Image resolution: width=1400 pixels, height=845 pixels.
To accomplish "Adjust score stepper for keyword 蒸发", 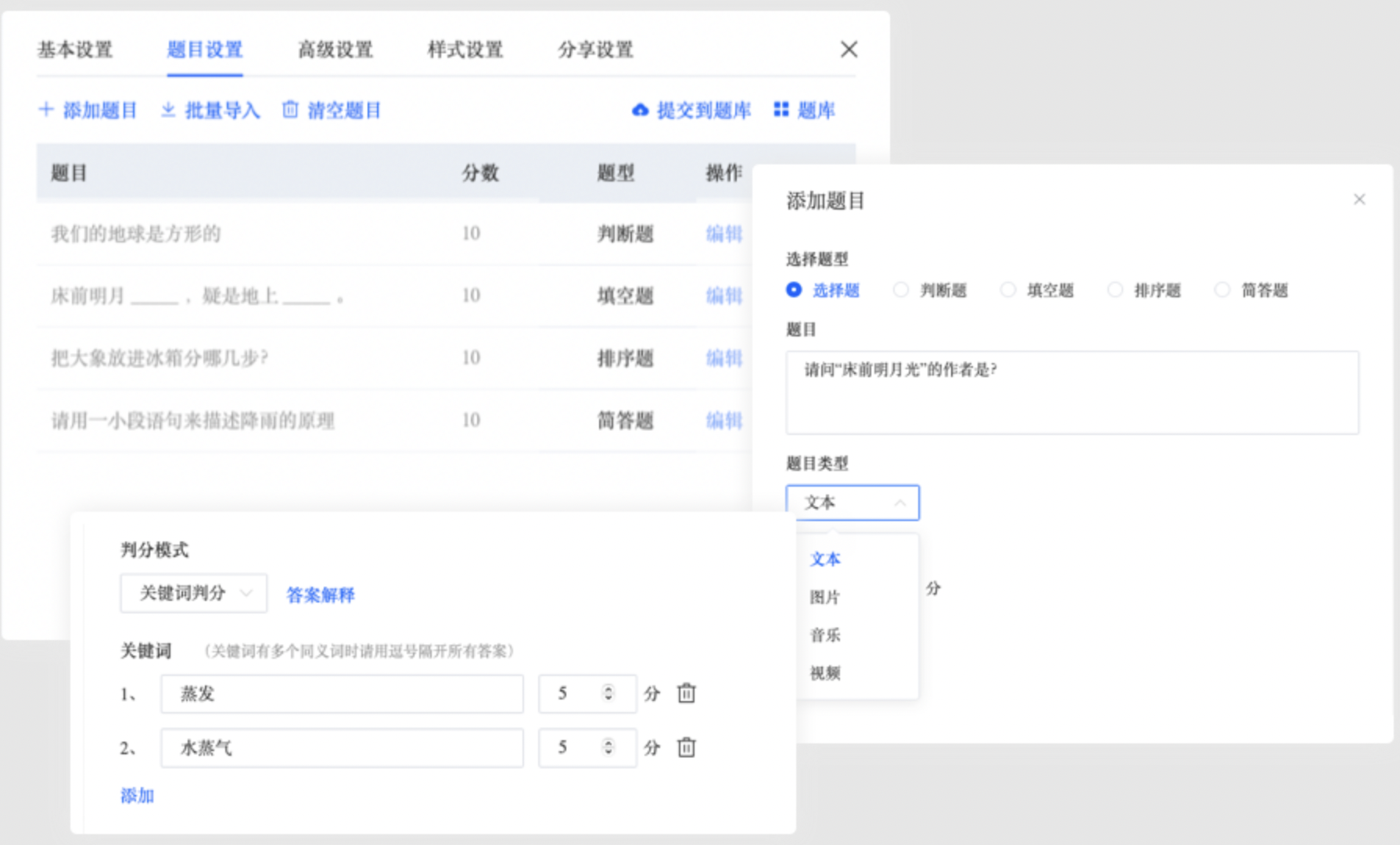I will click(608, 693).
